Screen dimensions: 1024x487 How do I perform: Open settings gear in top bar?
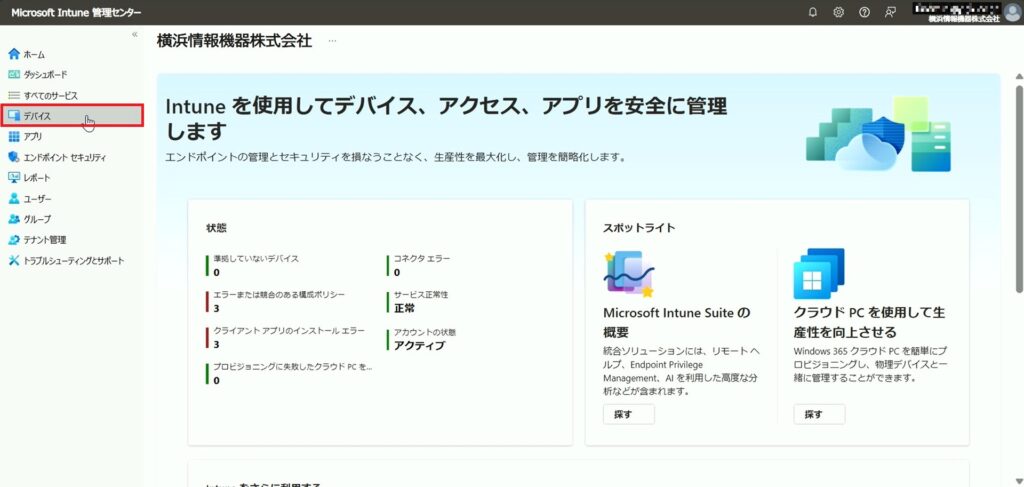click(x=839, y=12)
